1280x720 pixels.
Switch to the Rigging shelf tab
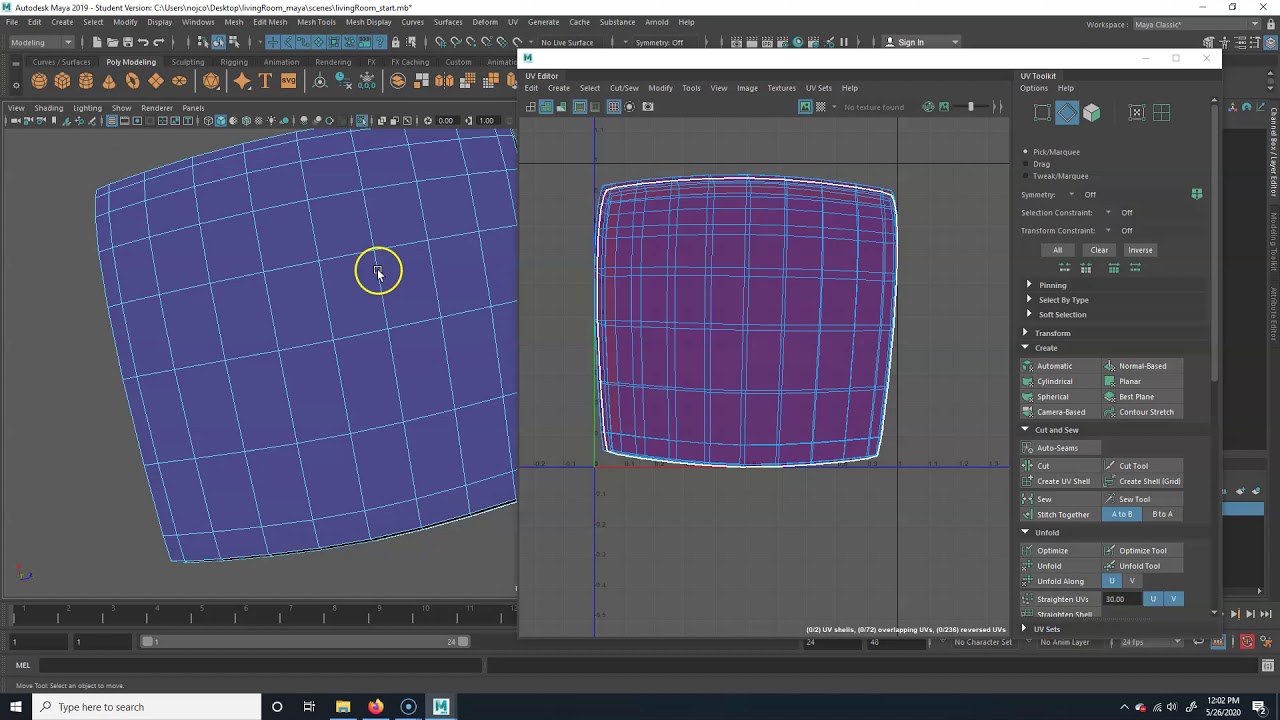tap(234, 62)
